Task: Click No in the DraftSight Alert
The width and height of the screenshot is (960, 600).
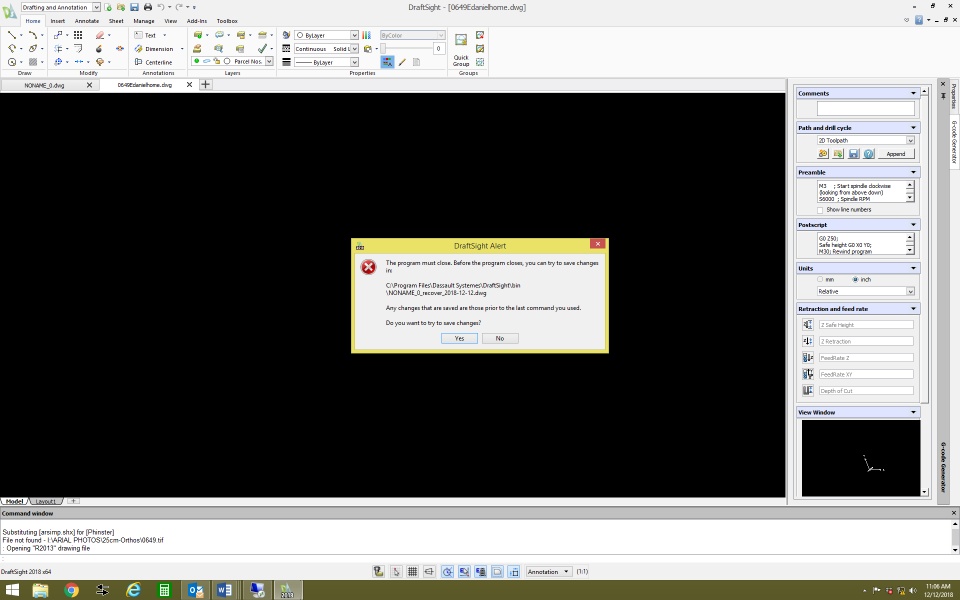Action: 500,338
